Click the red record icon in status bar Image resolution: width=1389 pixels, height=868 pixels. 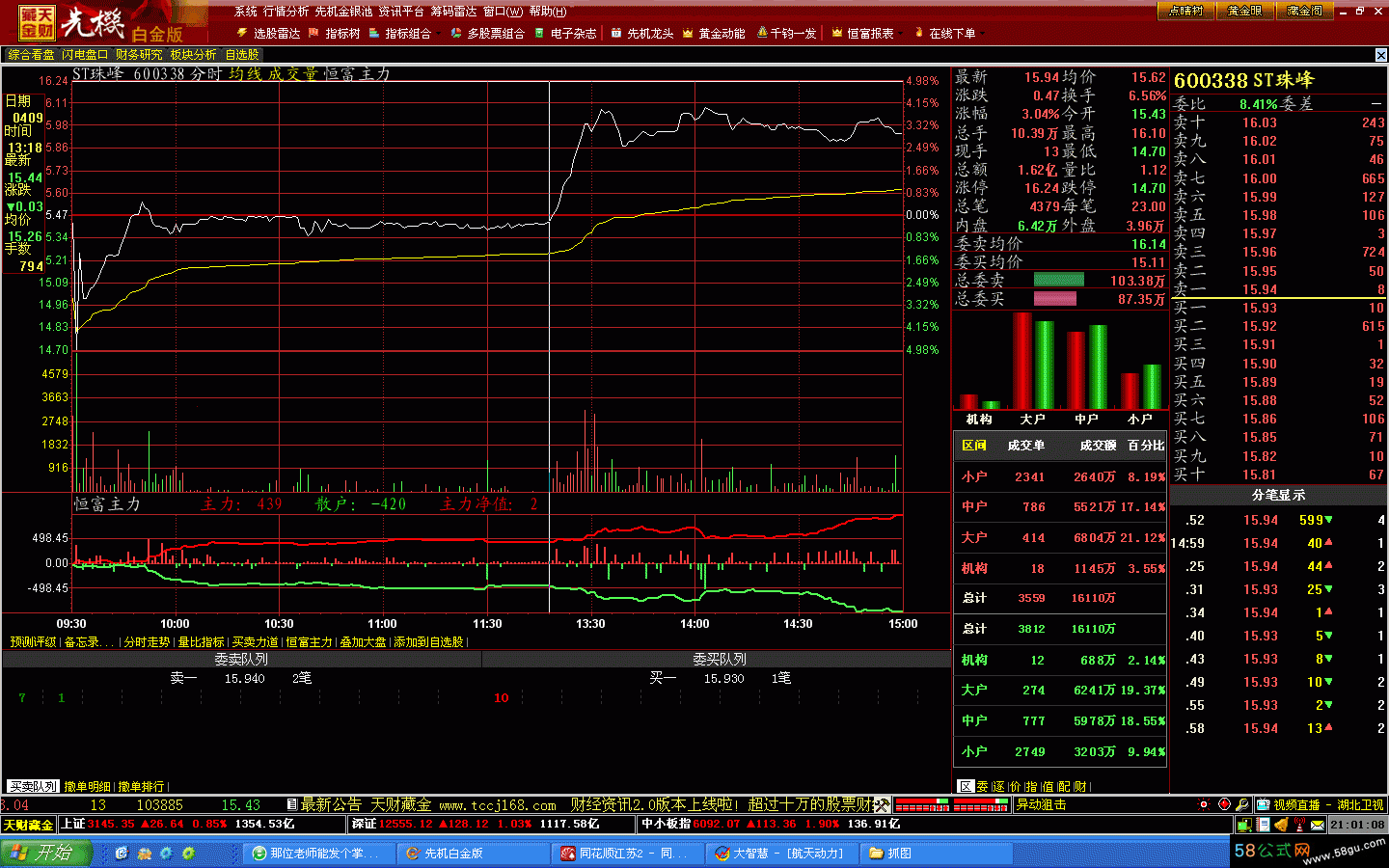[1224, 804]
